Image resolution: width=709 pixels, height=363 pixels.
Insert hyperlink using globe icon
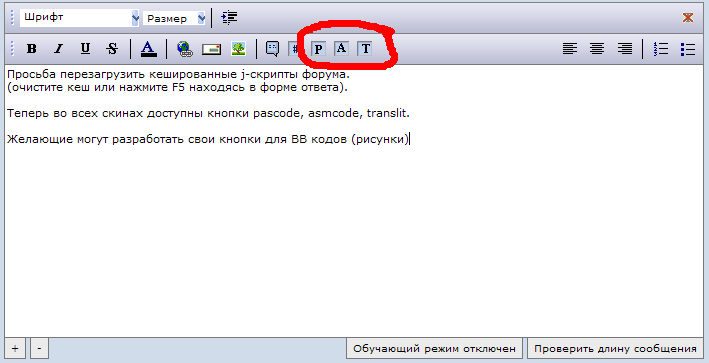tap(184, 49)
